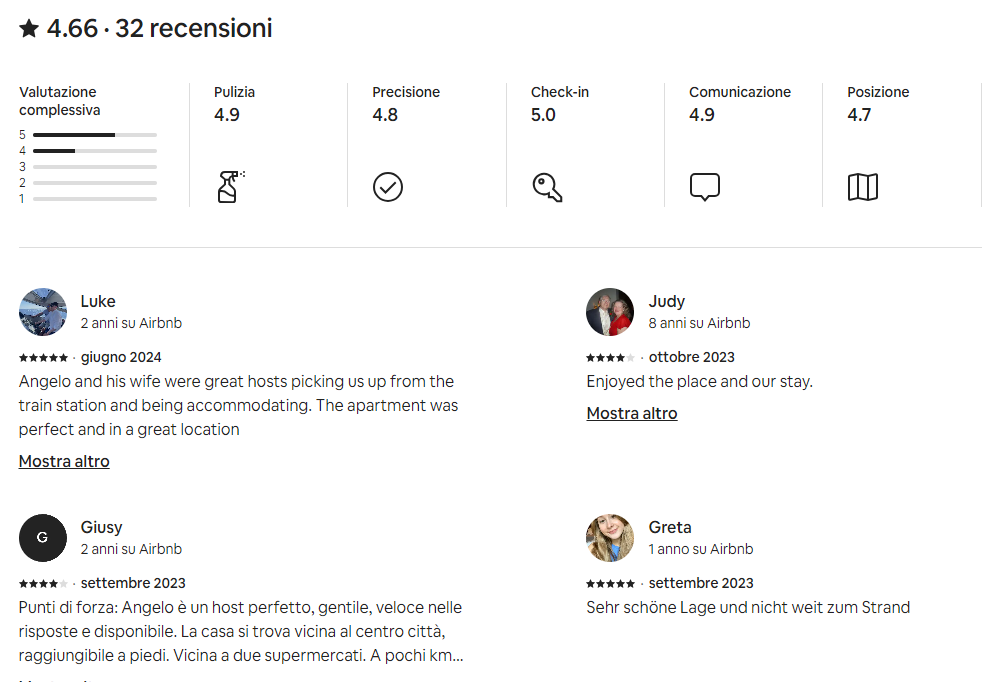The image size is (982, 682).
Task: Click the 5-star rating distribution bar
Action: click(95, 135)
